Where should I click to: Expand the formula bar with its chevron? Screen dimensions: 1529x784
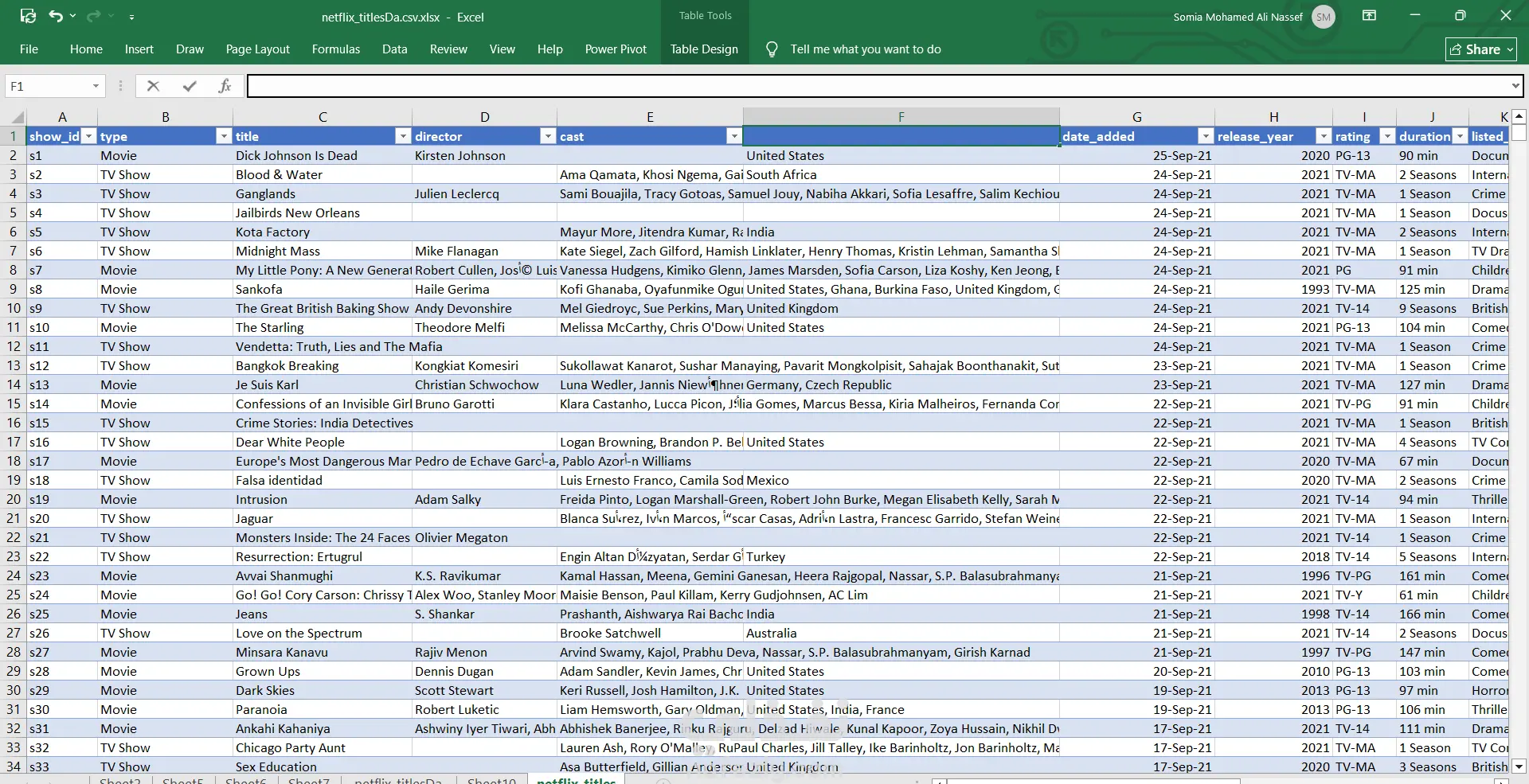(x=1515, y=86)
